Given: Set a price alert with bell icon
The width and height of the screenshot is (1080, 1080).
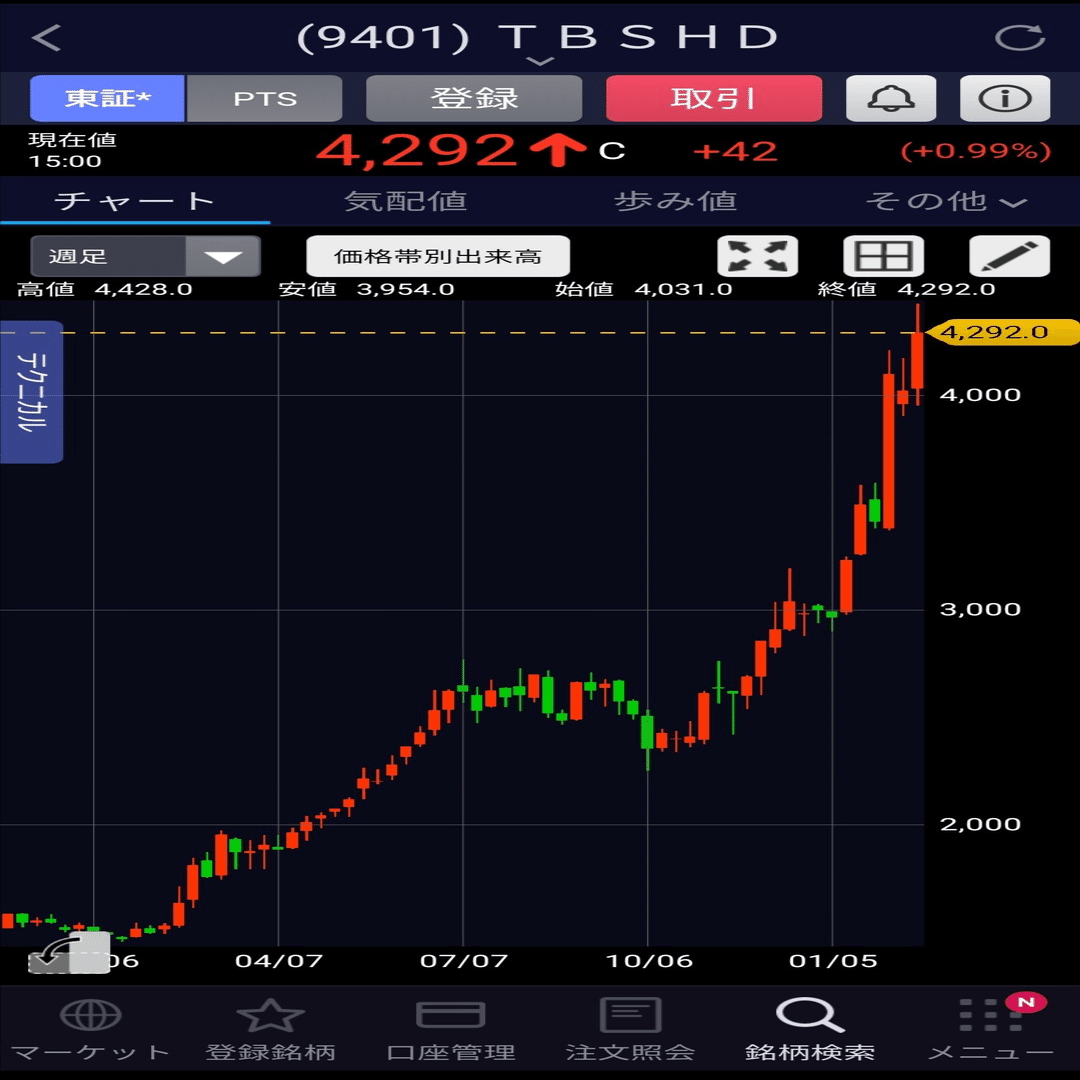Looking at the screenshot, I should pyautogui.click(x=891, y=98).
